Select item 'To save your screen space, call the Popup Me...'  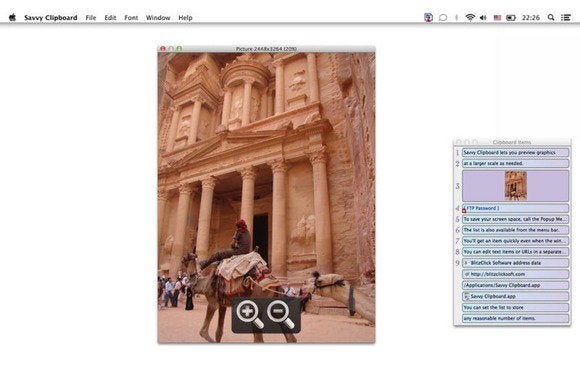pyautogui.click(x=515, y=219)
